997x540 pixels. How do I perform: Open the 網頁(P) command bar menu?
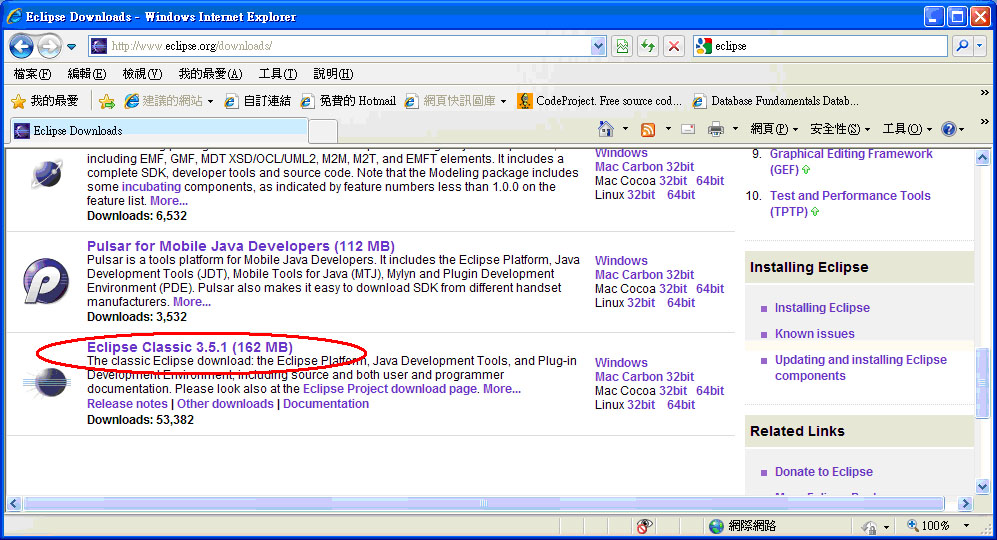tap(774, 129)
